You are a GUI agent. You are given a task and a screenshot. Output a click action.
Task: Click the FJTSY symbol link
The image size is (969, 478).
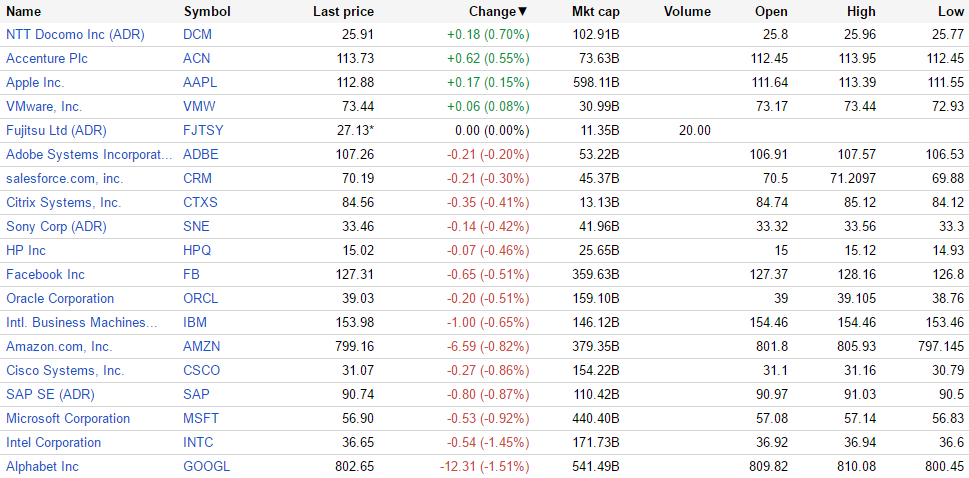pos(203,130)
